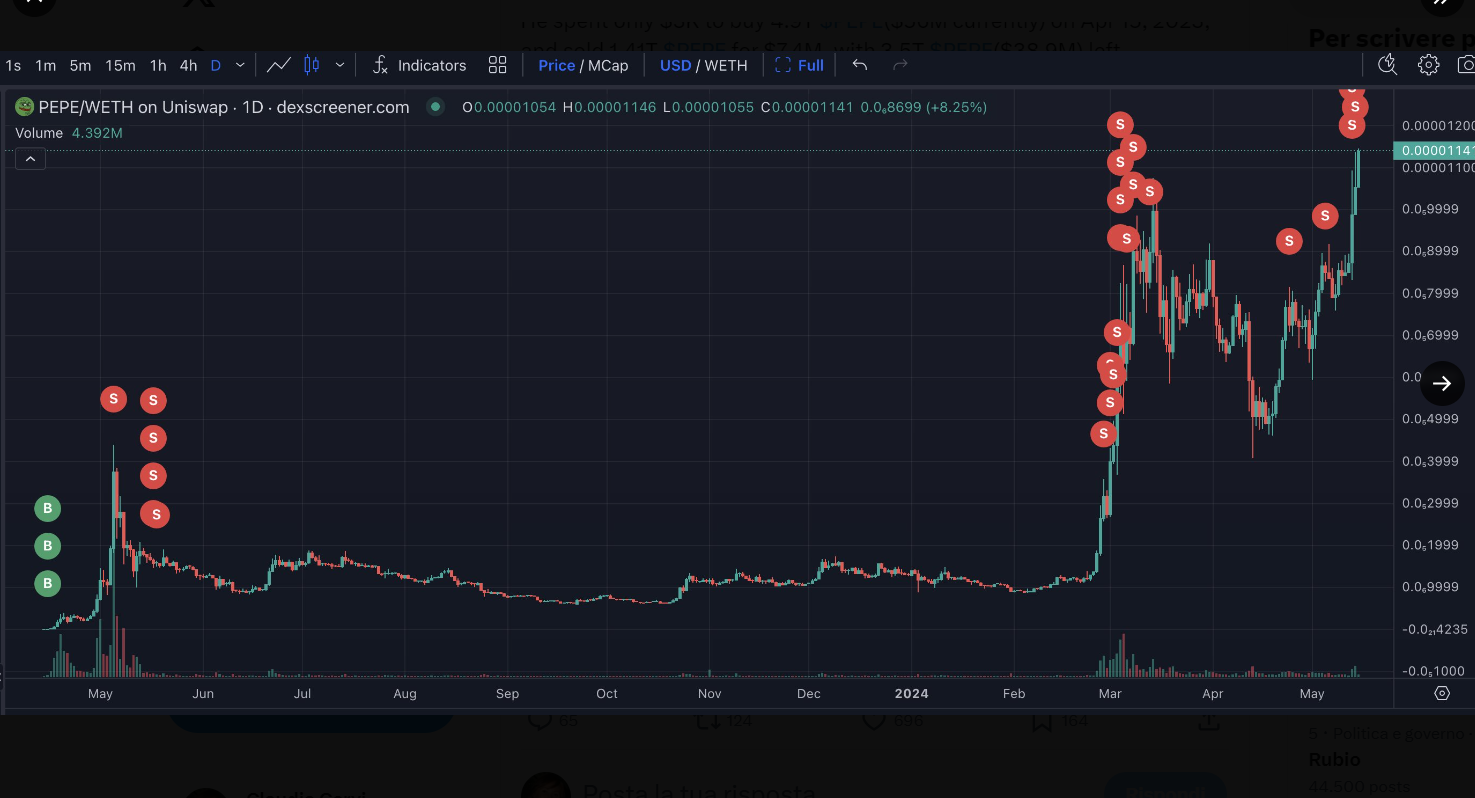
Task: Switch denomination to WETH
Action: [x=726, y=65]
